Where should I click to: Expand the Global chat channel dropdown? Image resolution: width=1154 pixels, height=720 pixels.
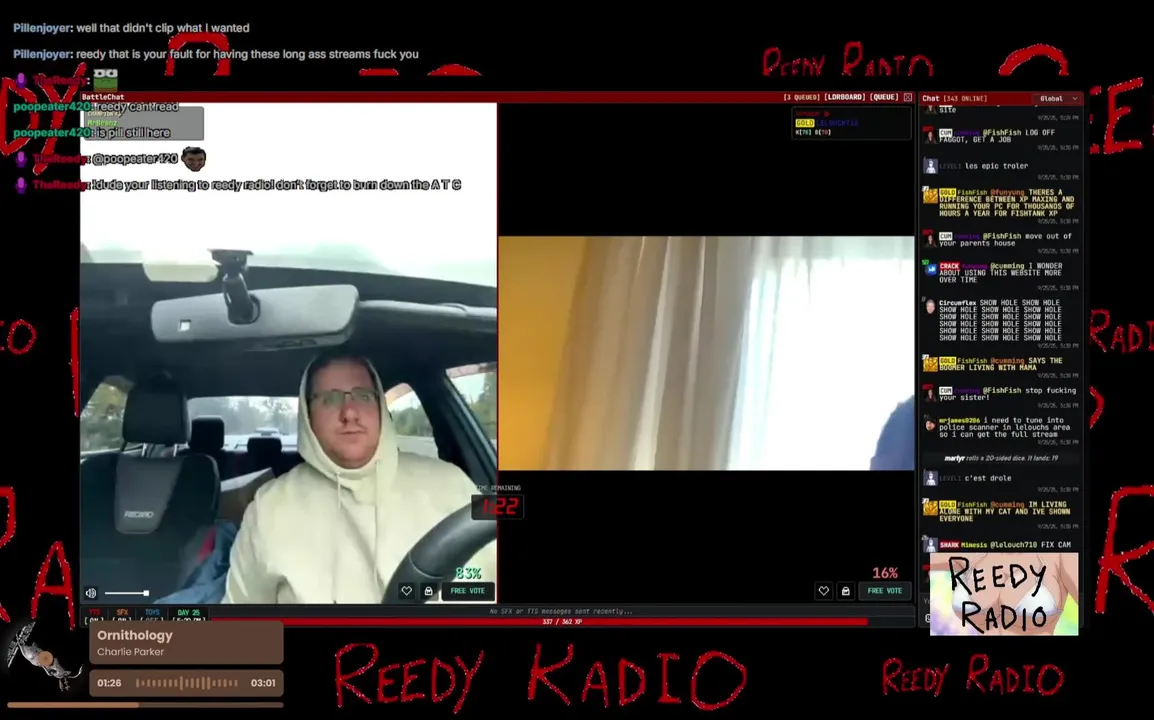tap(1058, 99)
